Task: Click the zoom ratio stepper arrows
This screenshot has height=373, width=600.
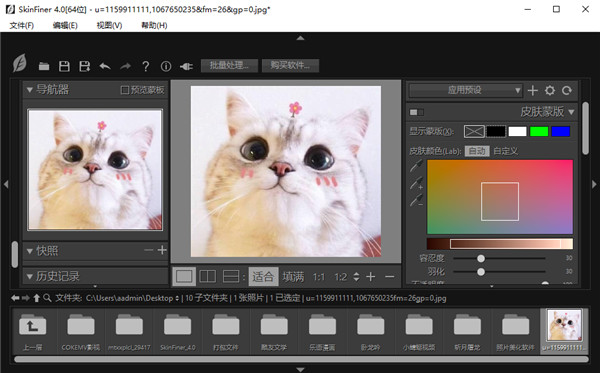Action: (356, 276)
